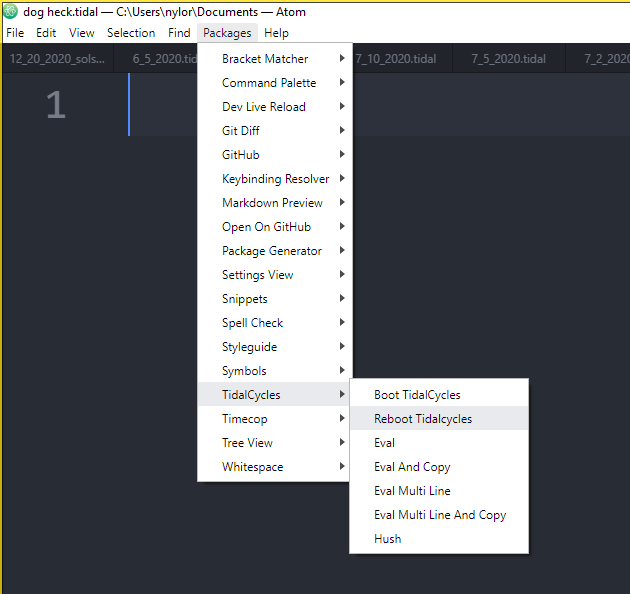Image resolution: width=630 pixels, height=594 pixels.
Task: Switch to the 7_2_2020 tab
Action: (598, 59)
